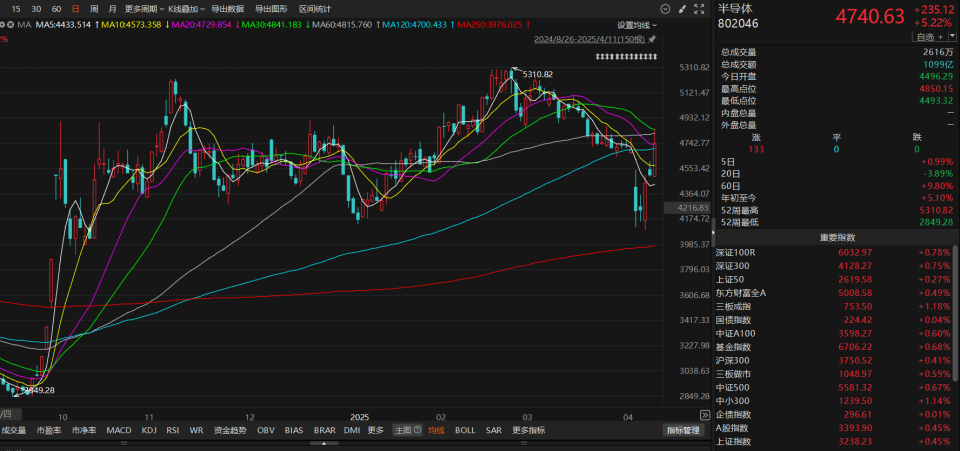This screenshot has height=451, width=960.
Task: Click the panel collapse handle beside chart
Action: point(713,233)
